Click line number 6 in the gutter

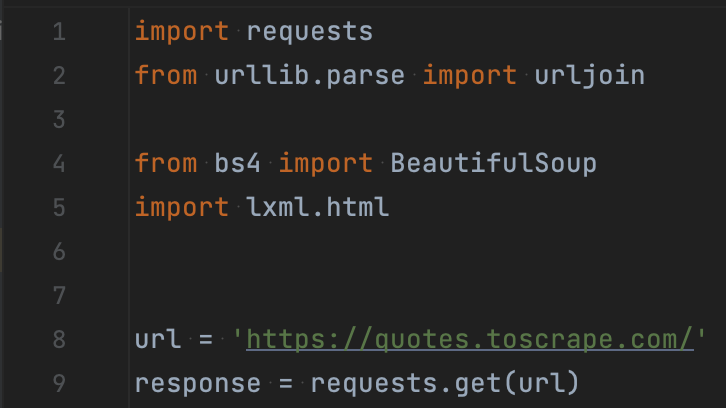59,251
